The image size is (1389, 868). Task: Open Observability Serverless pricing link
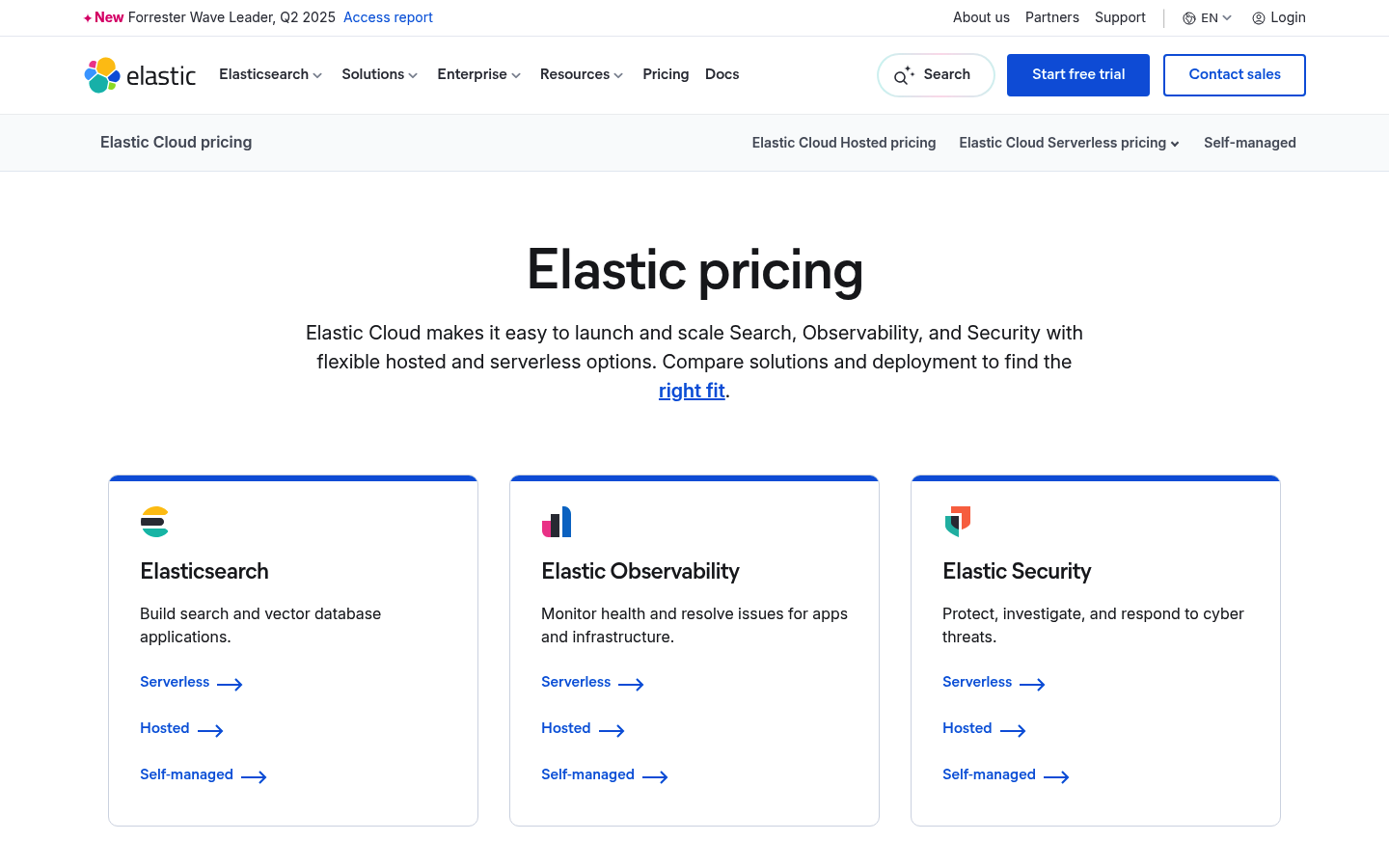click(x=576, y=682)
